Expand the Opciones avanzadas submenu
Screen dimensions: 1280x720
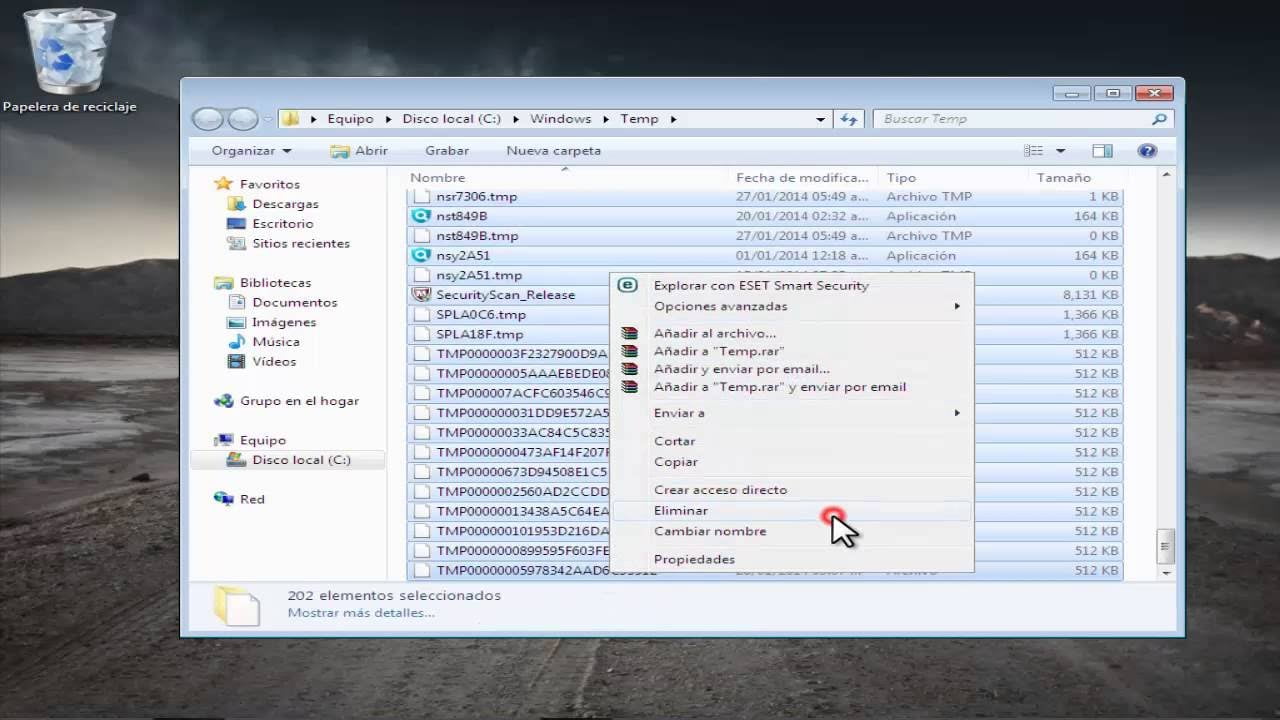[x=957, y=306]
